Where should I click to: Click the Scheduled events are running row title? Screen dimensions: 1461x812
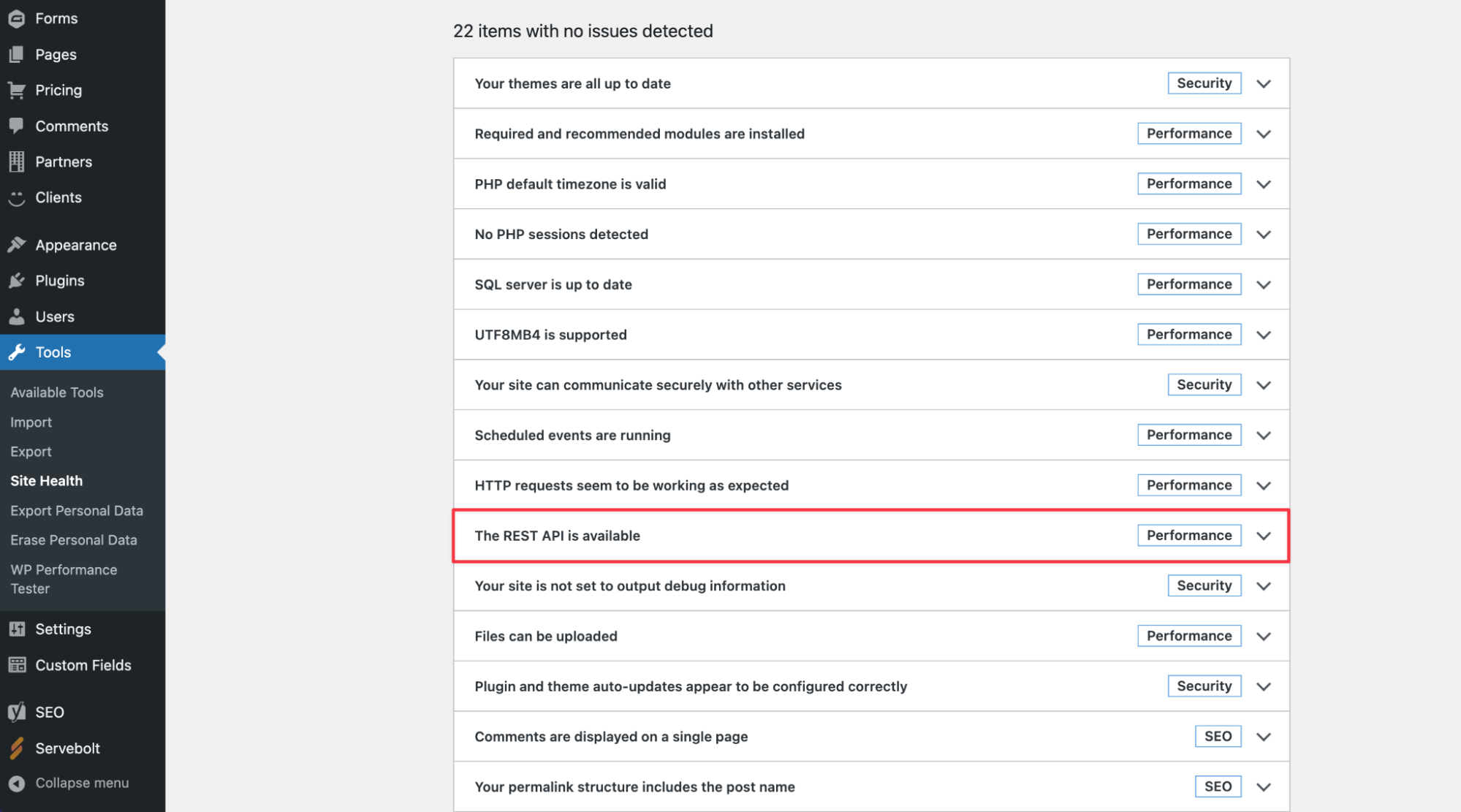(572, 436)
